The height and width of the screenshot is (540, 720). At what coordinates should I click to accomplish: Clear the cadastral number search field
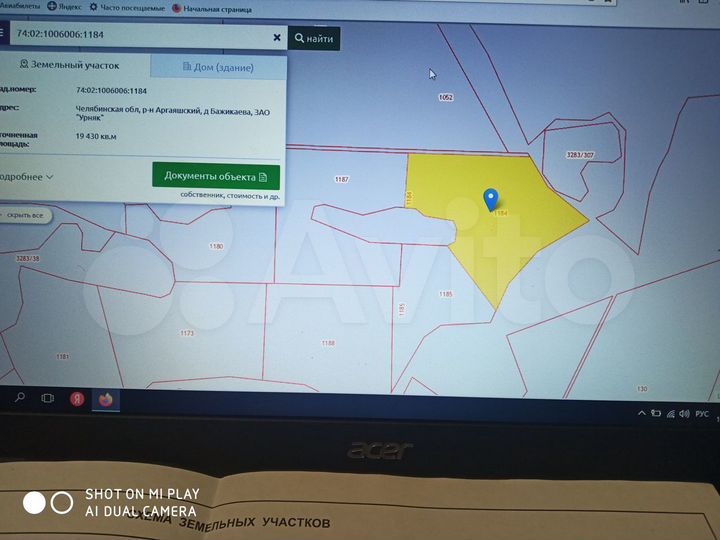[x=277, y=38]
